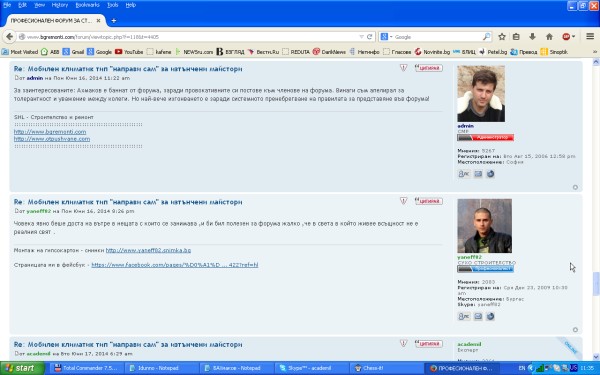Send private message to yaneff82 icon

464,316
